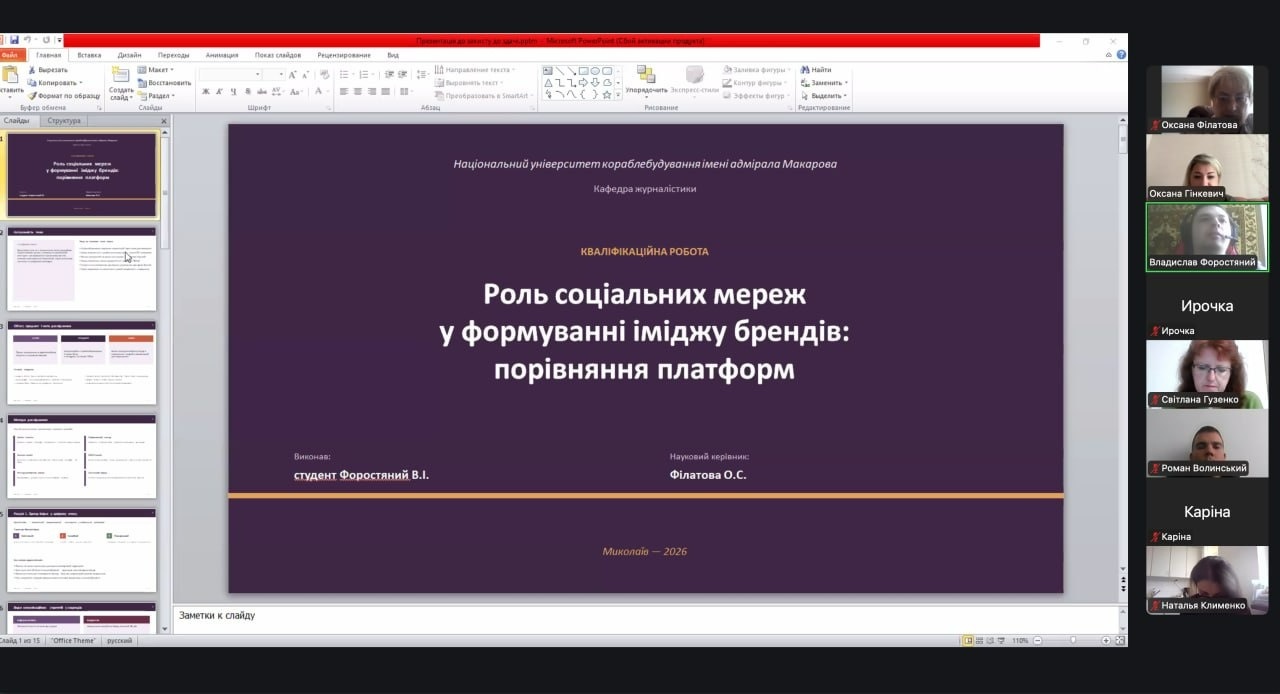1280x694 pixels.
Task: Open the Переходы ribbon tab
Action: (174, 55)
